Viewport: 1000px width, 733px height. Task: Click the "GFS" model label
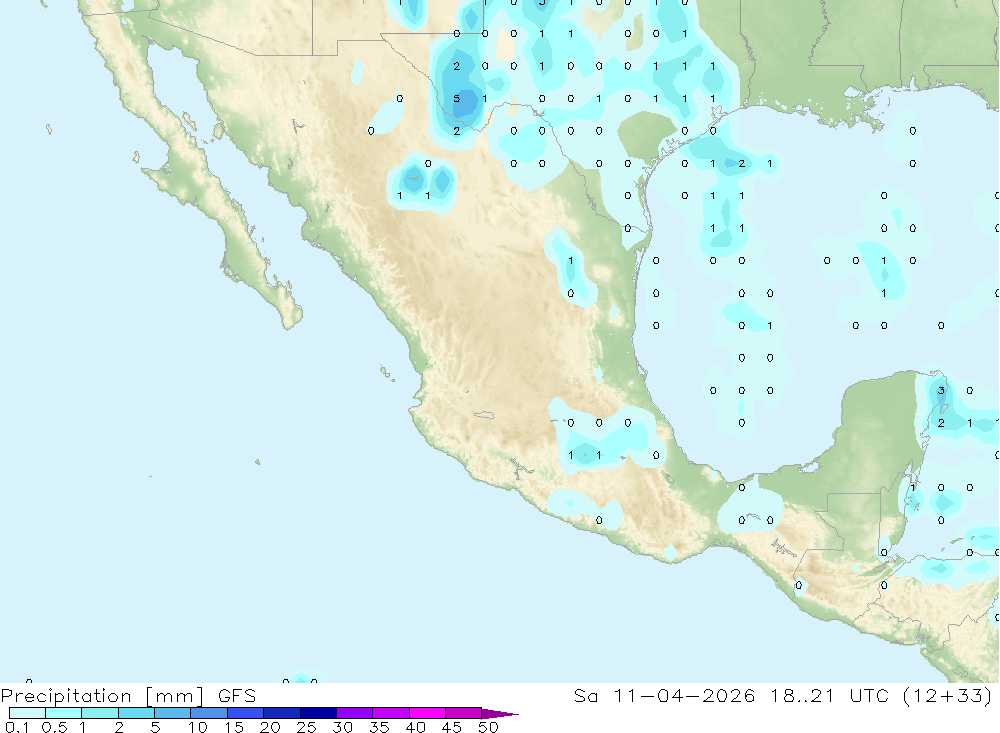(237, 695)
